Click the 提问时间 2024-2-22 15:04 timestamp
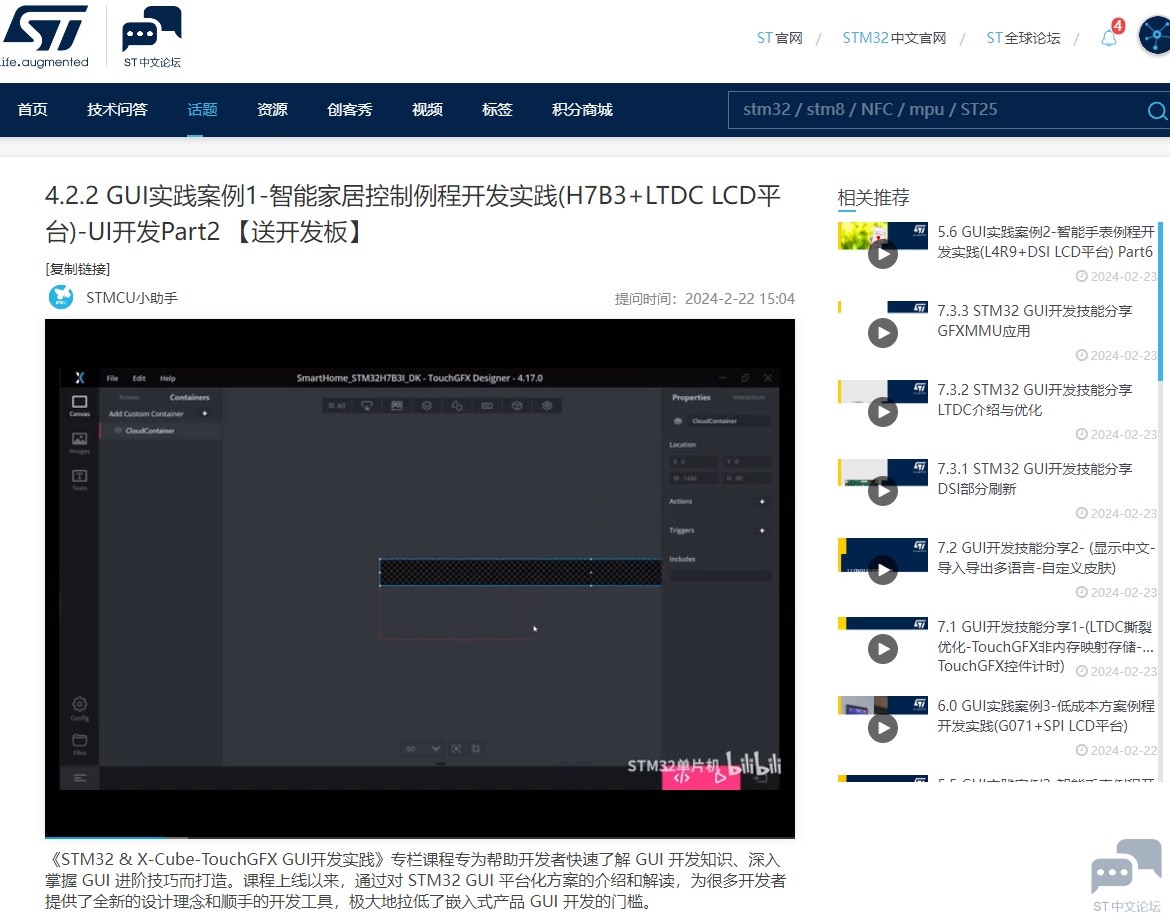This screenshot has width=1170, height=922. 704,299
